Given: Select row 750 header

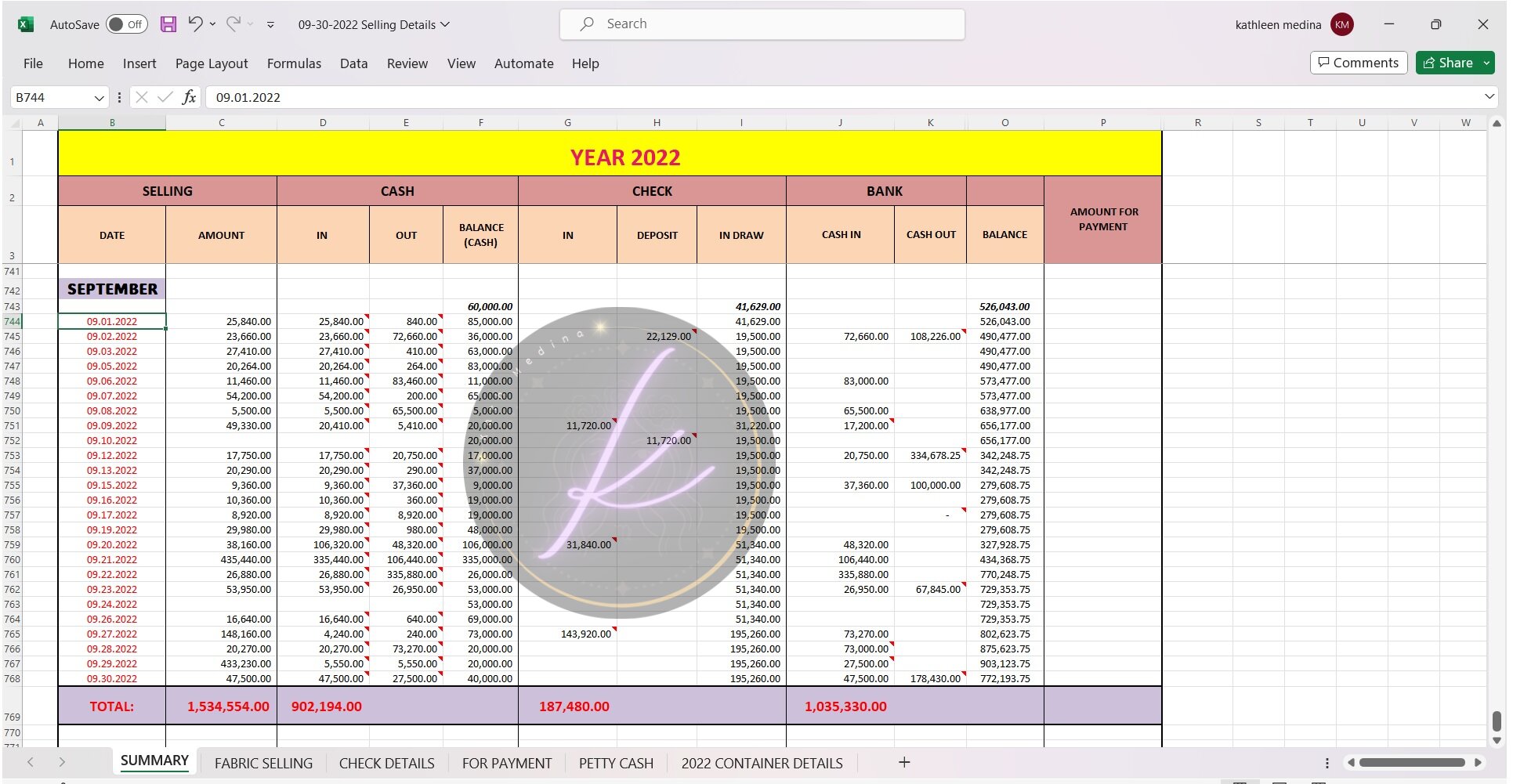Looking at the screenshot, I should click(12, 411).
